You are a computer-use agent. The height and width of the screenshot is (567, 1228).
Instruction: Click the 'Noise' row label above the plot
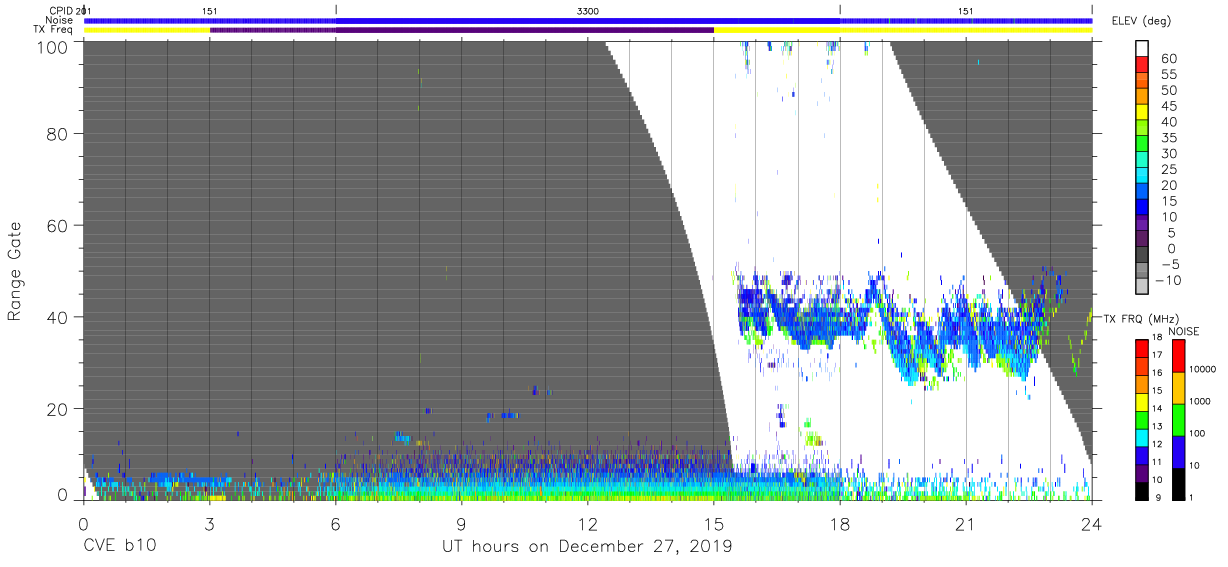tap(59, 20)
